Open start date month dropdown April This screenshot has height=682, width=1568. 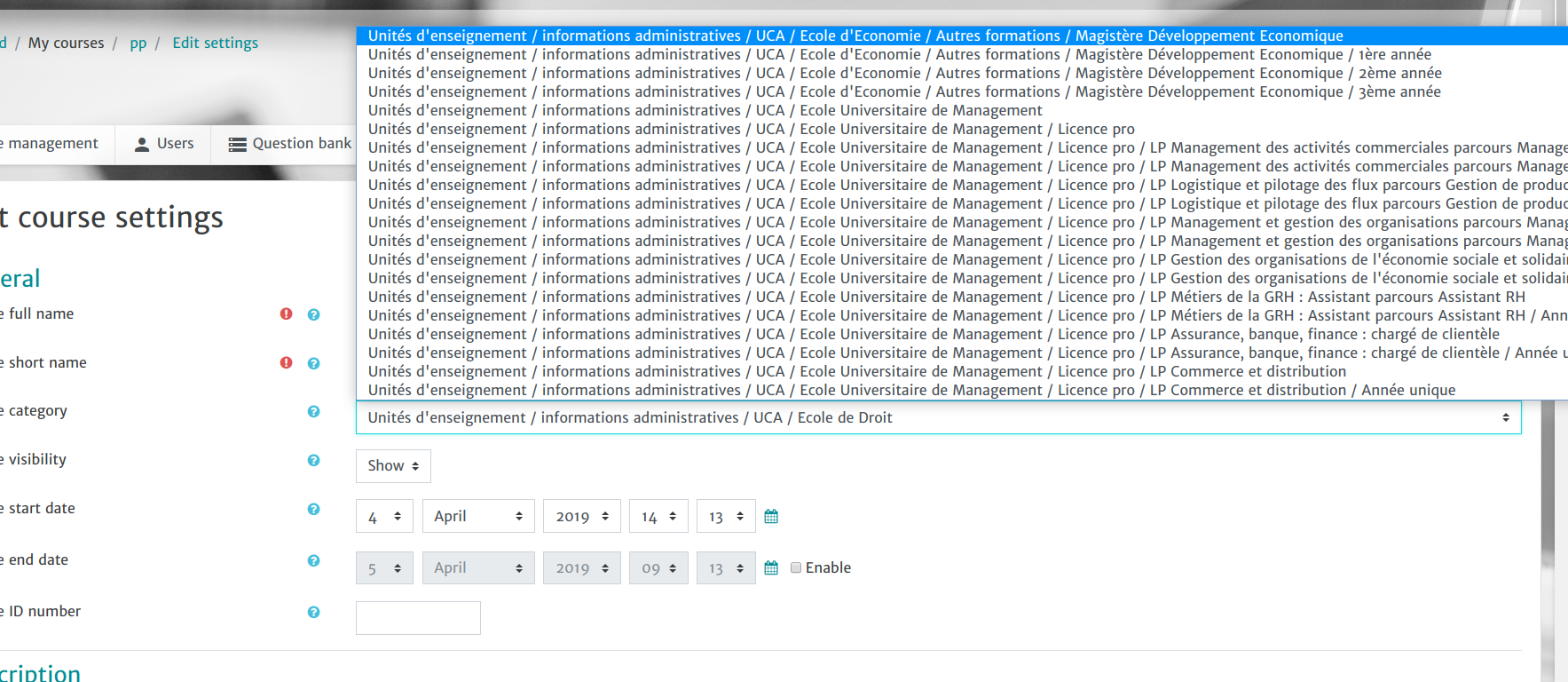(x=478, y=516)
